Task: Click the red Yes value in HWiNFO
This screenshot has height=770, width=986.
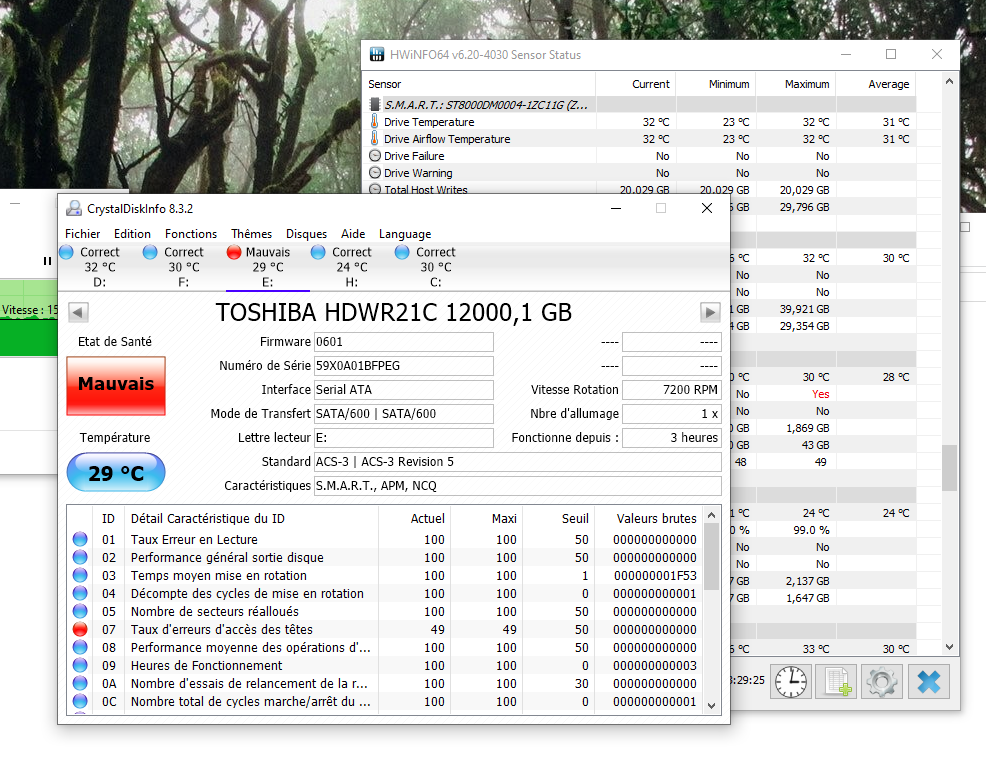Action: (820, 394)
